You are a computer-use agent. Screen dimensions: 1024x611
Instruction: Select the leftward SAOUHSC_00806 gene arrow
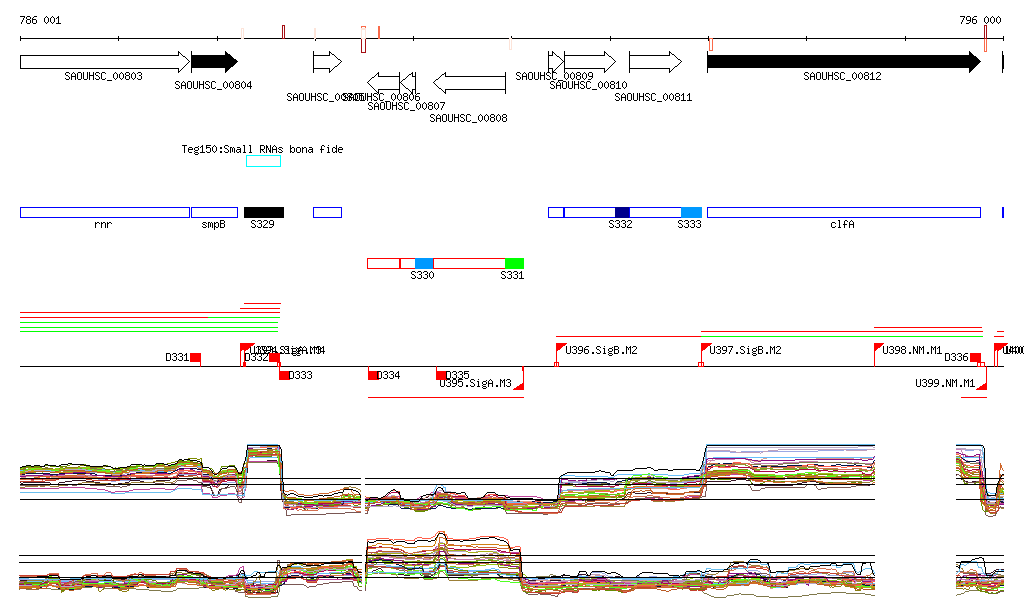(384, 83)
